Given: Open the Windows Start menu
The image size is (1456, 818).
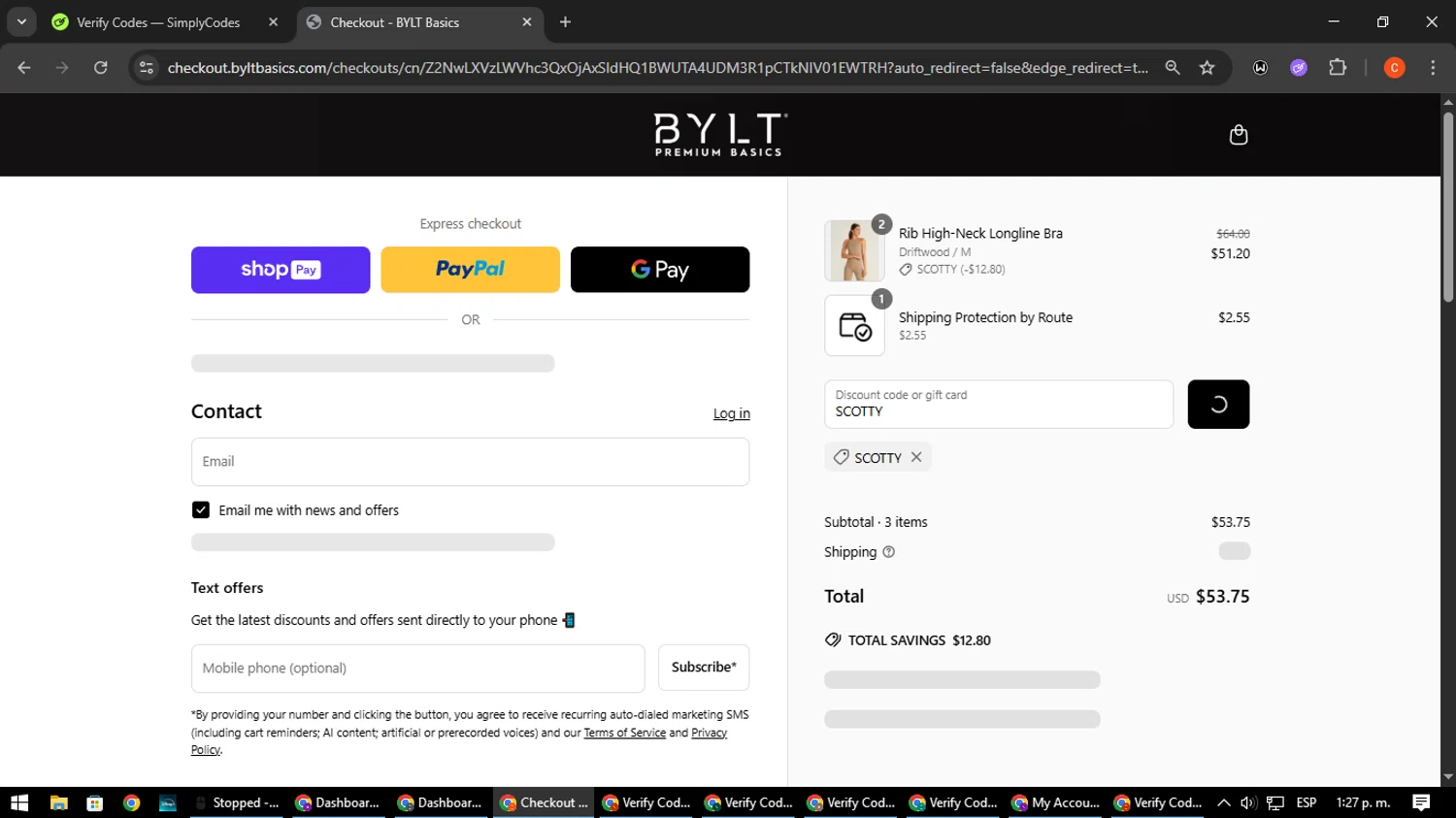Looking at the screenshot, I should pos(19,802).
